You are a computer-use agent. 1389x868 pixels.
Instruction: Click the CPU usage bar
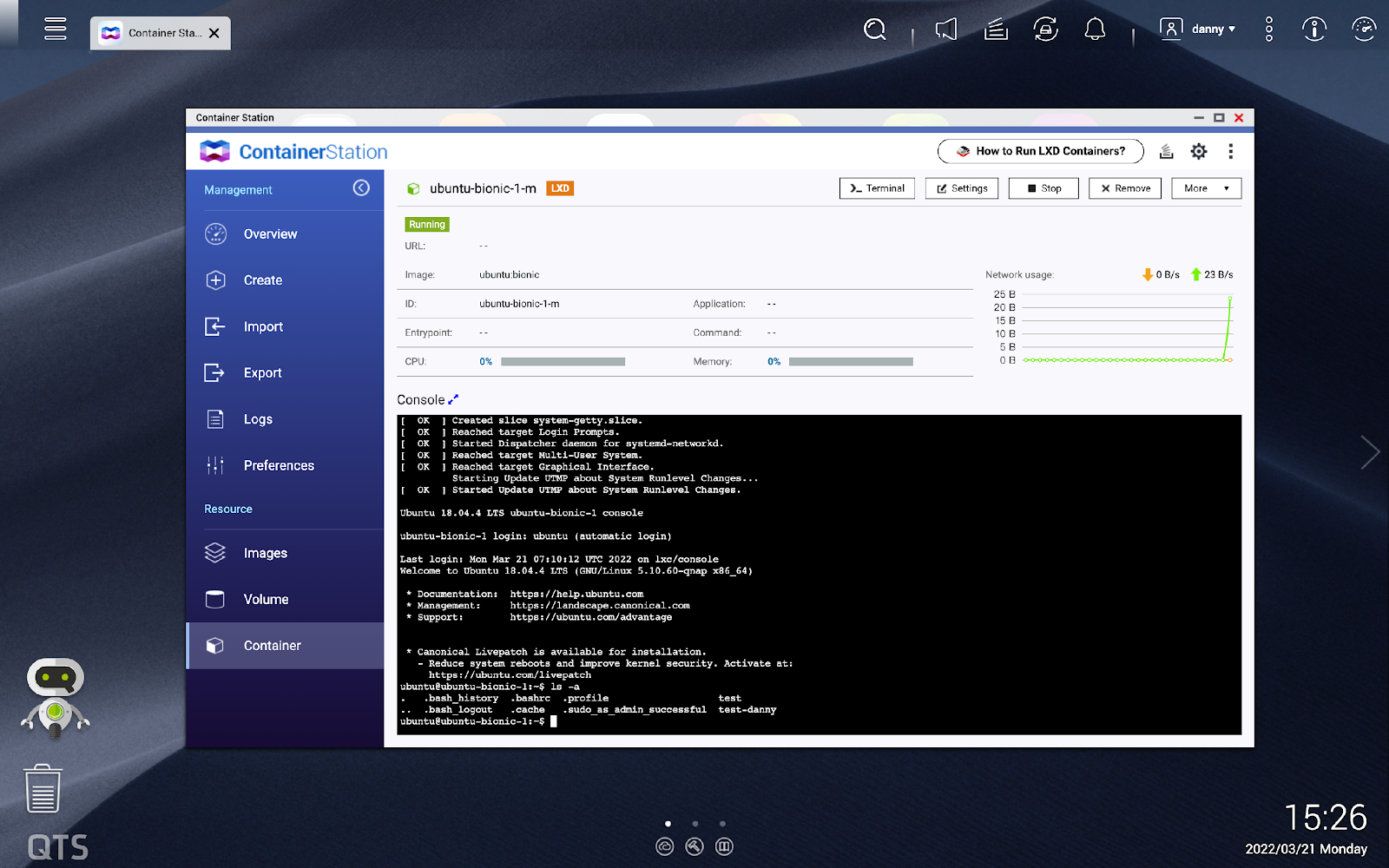click(x=563, y=362)
